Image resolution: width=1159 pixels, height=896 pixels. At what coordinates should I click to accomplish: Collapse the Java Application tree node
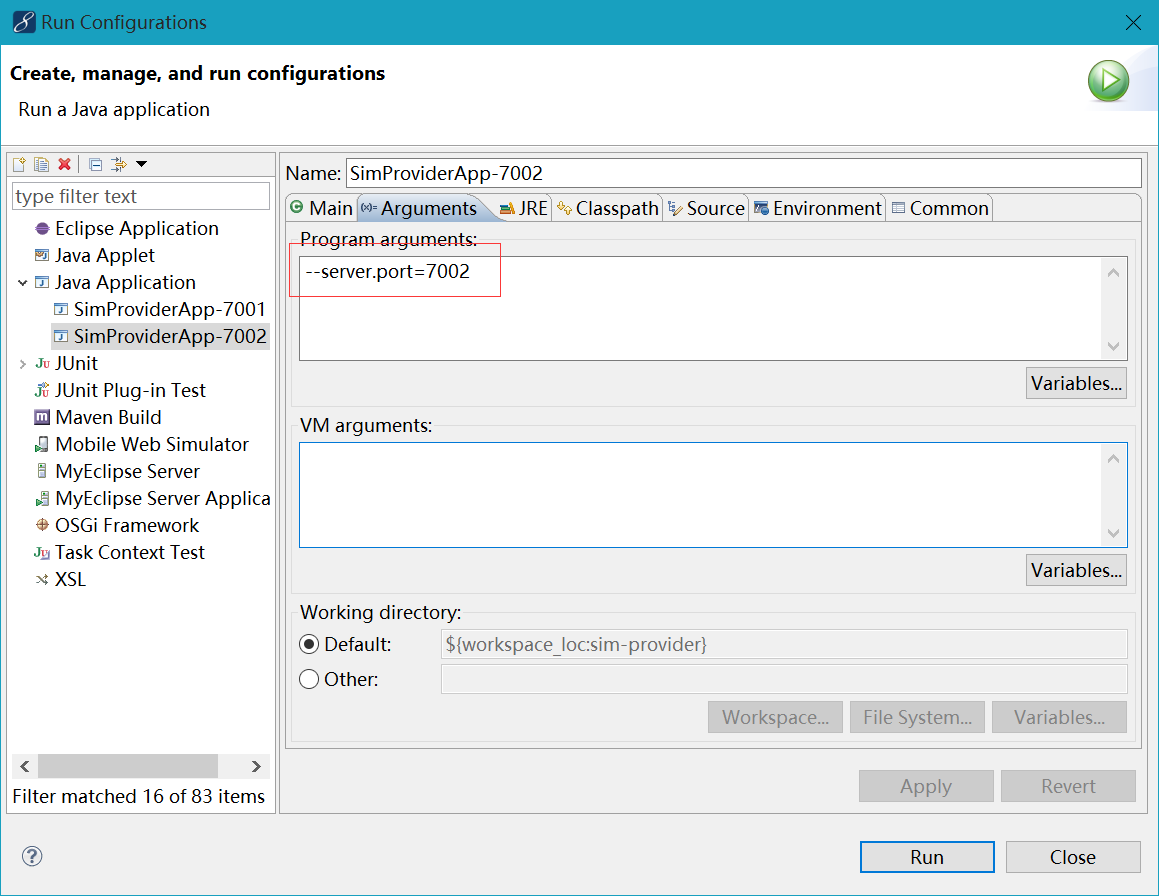click(22, 284)
